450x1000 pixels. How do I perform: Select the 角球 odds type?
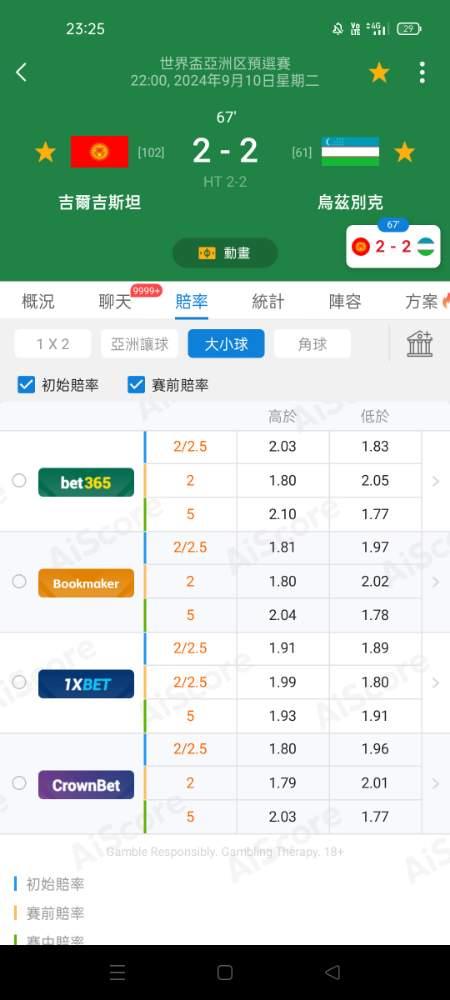click(312, 344)
